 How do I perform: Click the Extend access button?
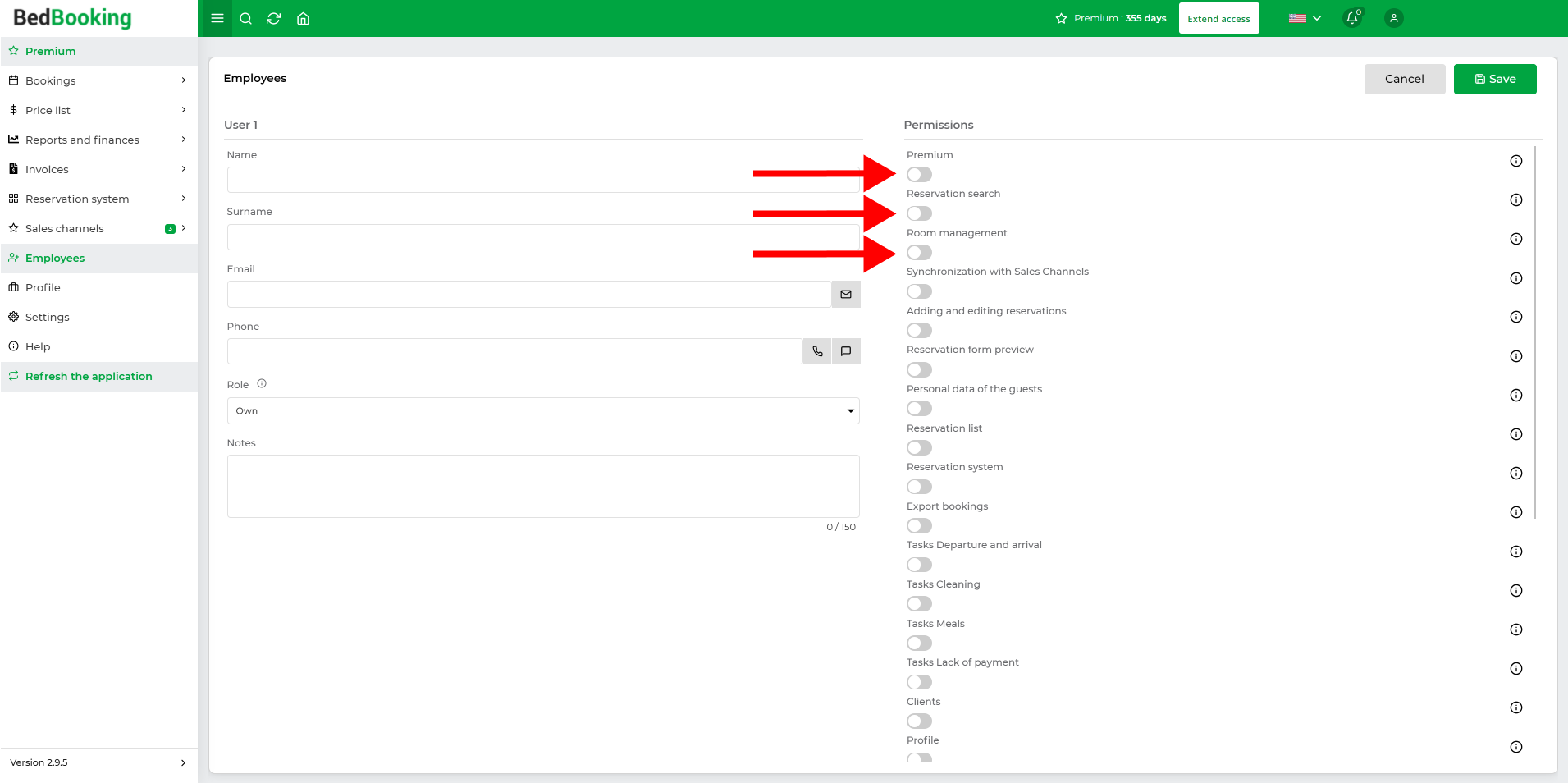click(x=1218, y=18)
